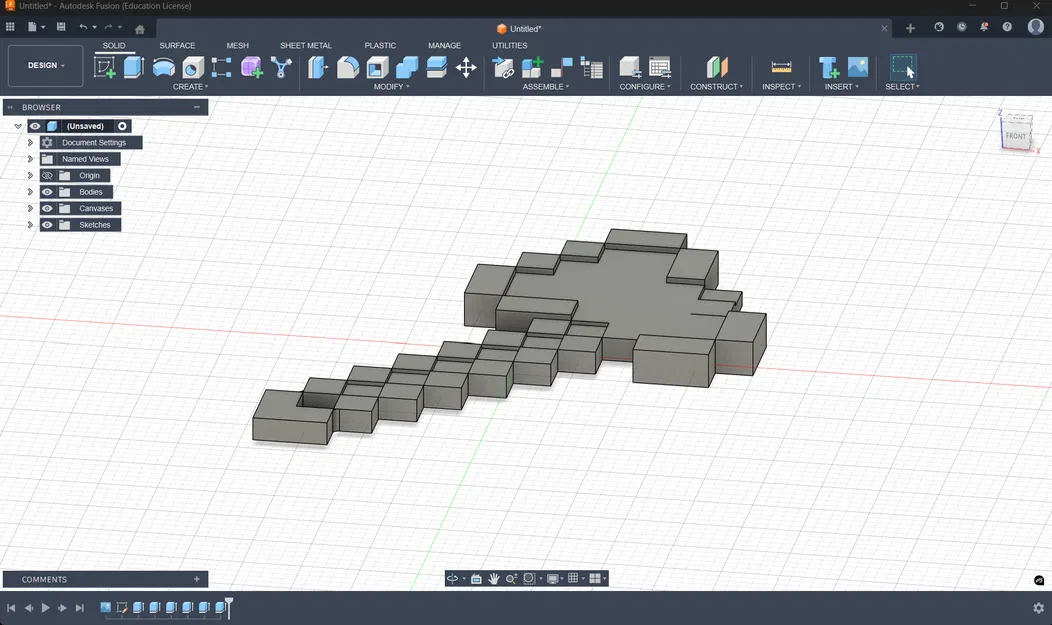Select the Pan tool in navigation bar
This screenshot has width=1052, height=625.
[494, 578]
